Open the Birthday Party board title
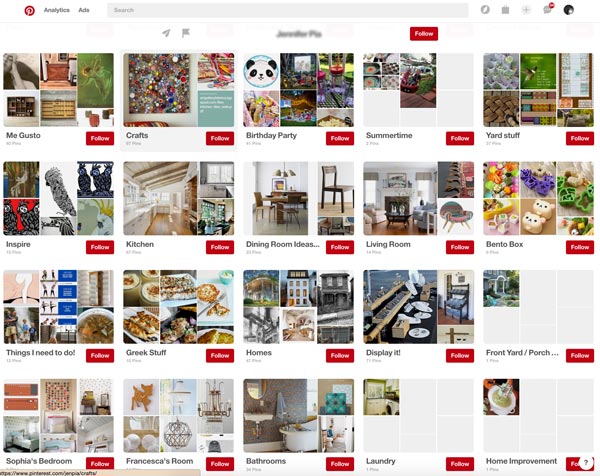The width and height of the screenshot is (600, 476). click(x=271, y=135)
